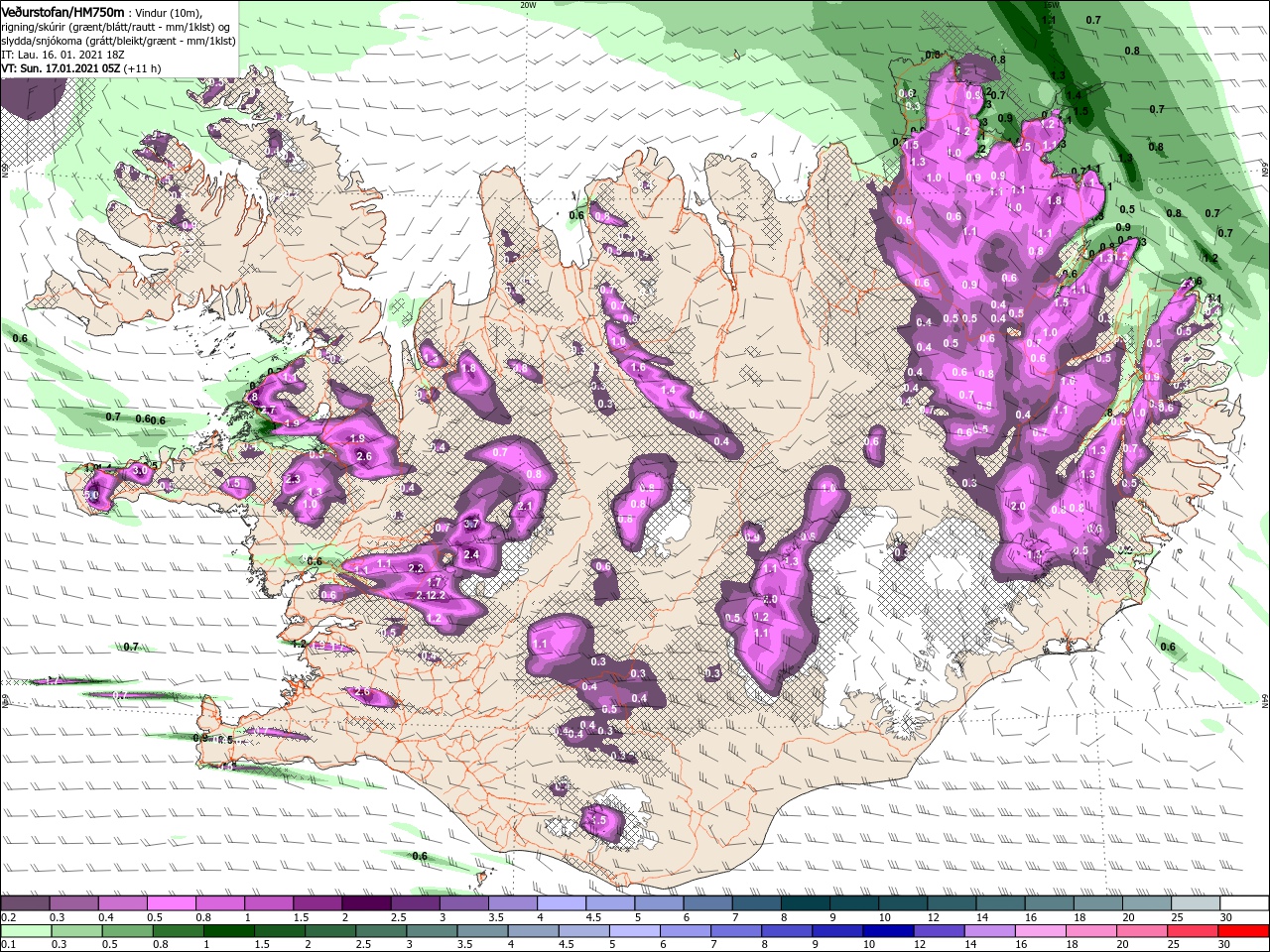Click the upper legend swatch starting at 8
The image size is (1270, 952).
coord(805,903)
